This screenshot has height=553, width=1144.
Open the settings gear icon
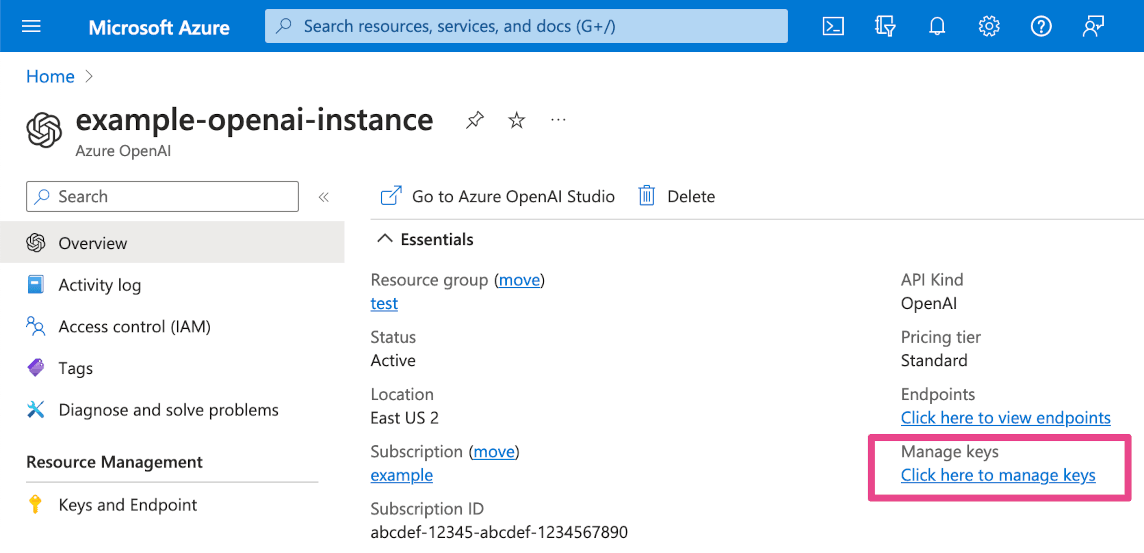point(989,27)
